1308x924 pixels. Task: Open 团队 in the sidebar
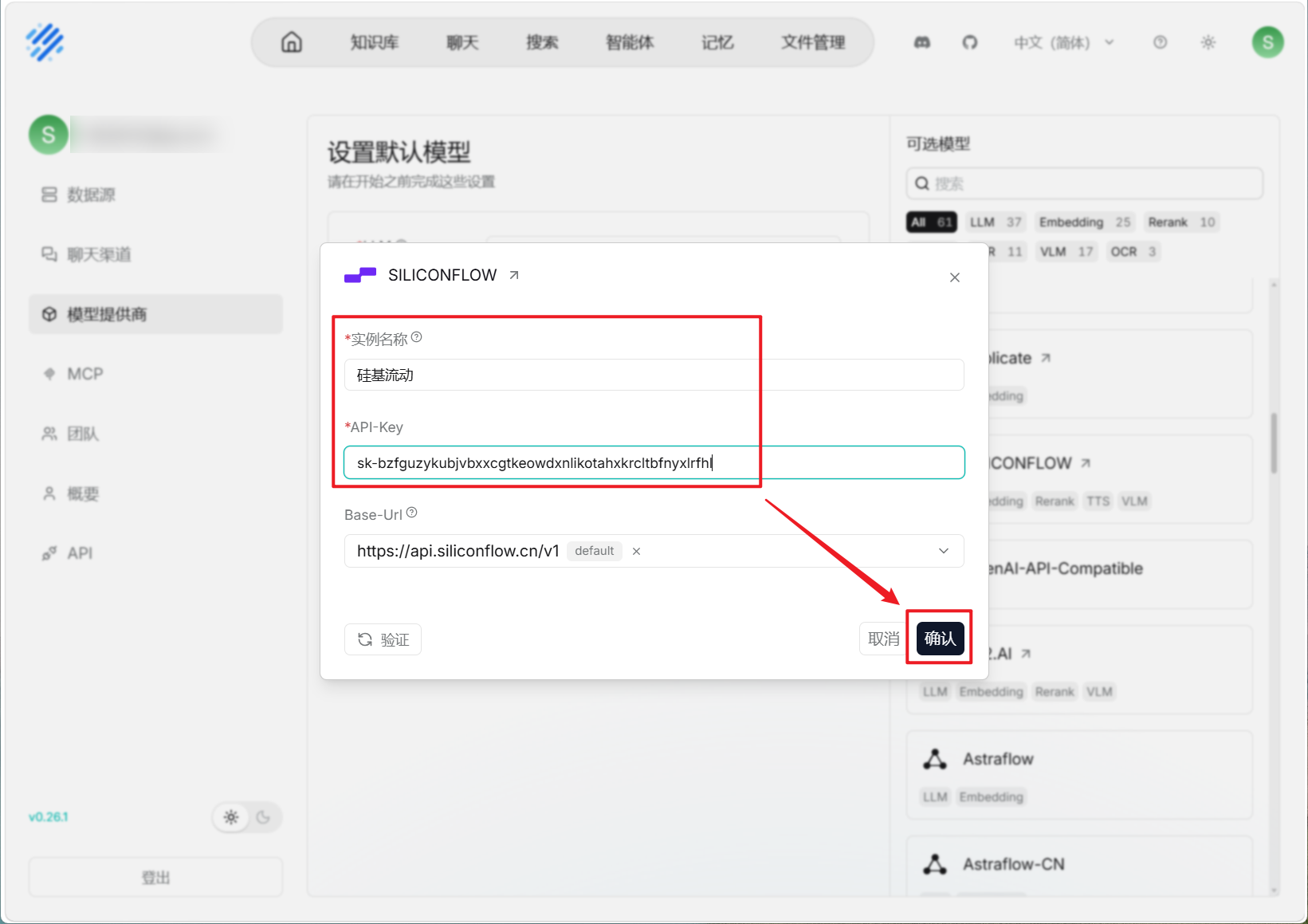pos(156,434)
